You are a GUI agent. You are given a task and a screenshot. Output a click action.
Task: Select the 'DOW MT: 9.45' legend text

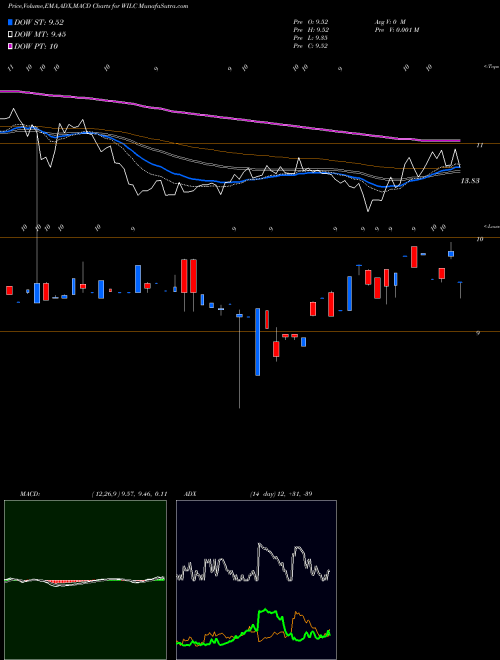tap(40, 34)
